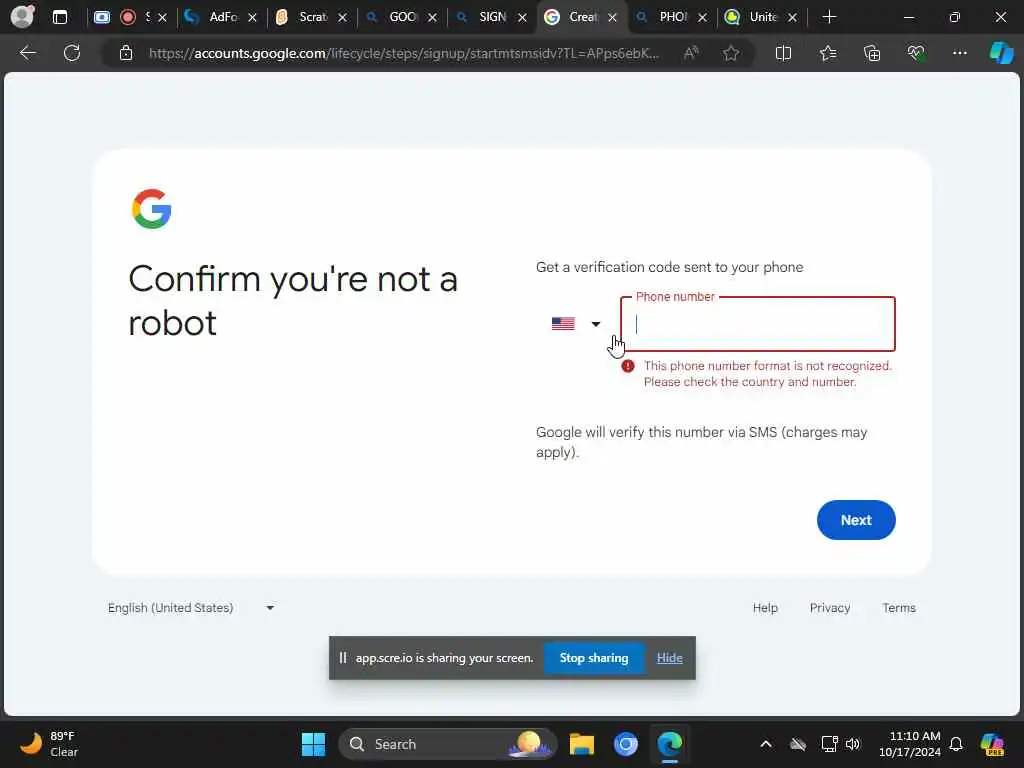Open the browser Collections icon

tap(872, 53)
